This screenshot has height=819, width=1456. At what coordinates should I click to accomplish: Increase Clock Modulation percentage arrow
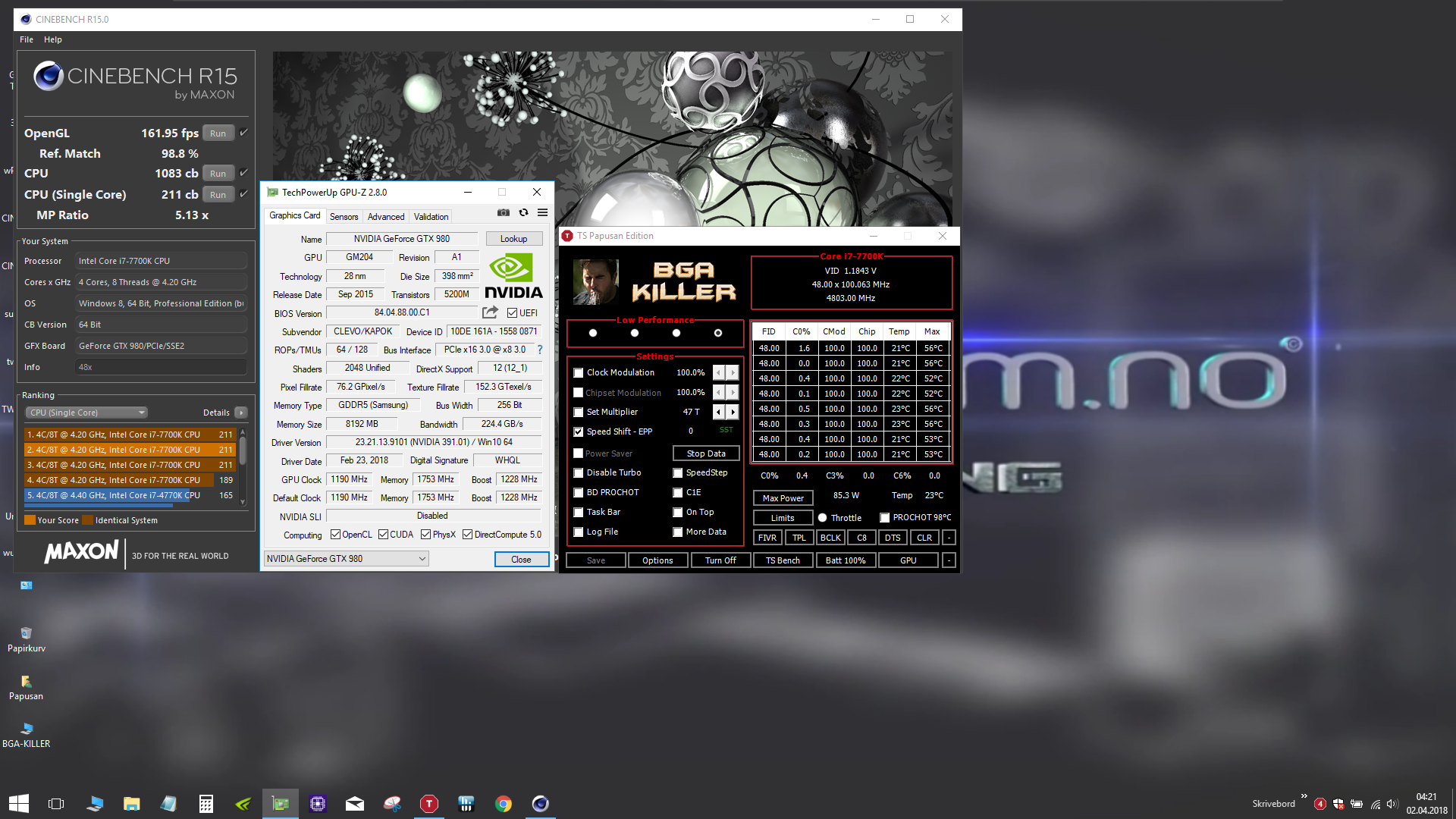pos(733,372)
